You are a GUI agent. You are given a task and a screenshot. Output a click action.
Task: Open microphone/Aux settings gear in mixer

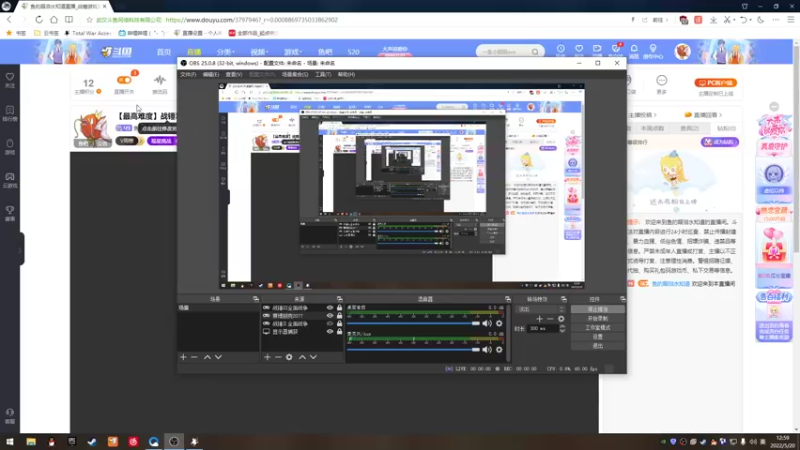[x=499, y=349]
